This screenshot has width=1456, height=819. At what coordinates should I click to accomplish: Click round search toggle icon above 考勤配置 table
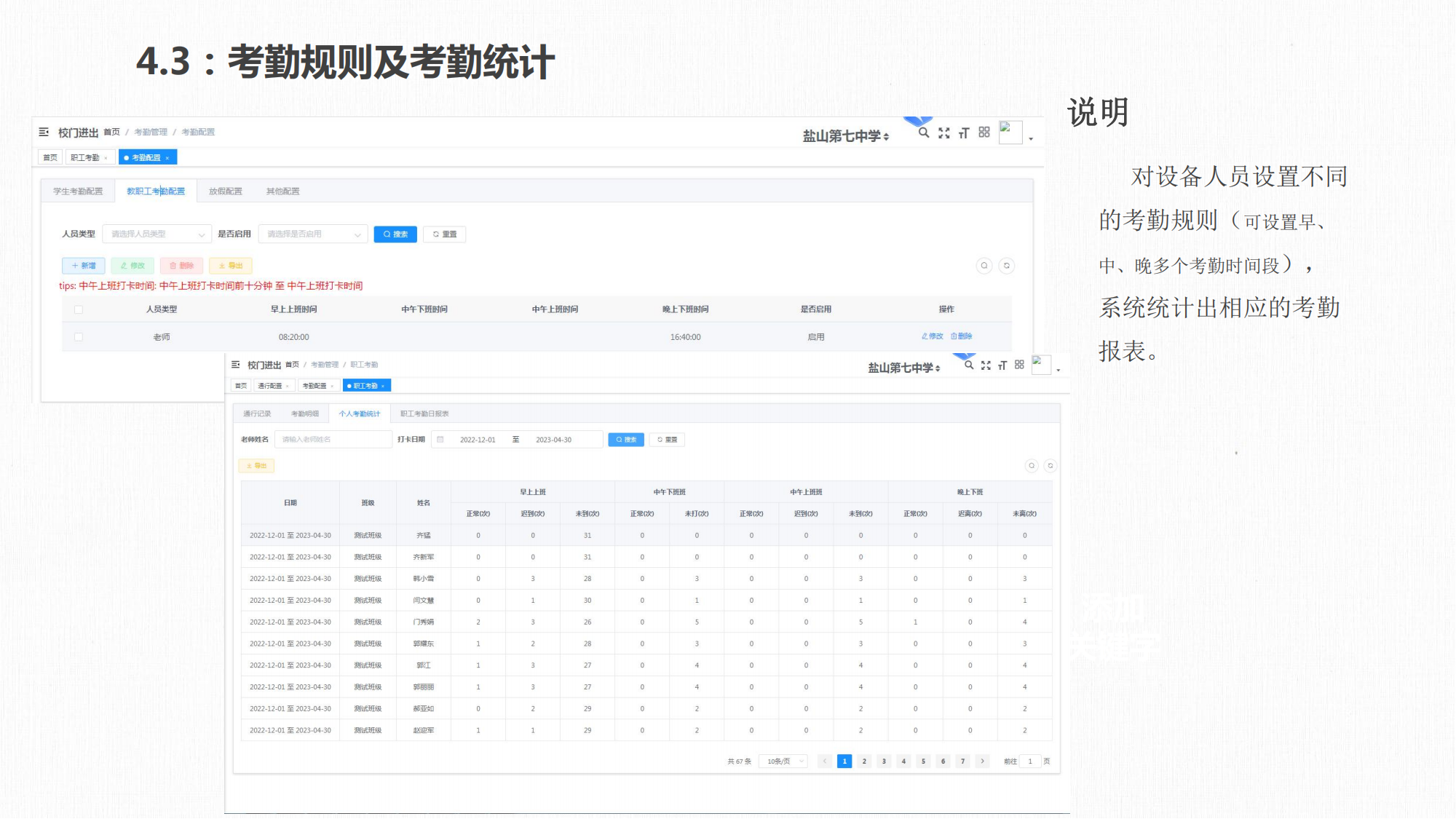coord(984,266)
